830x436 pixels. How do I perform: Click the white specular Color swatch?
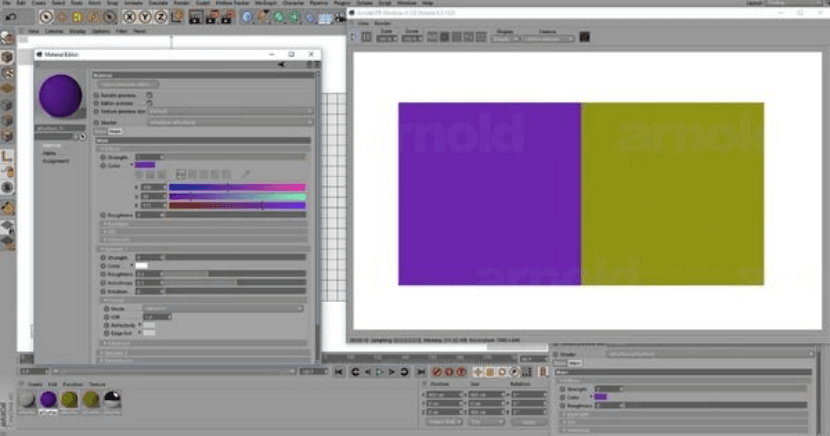(x=141, y=266)
